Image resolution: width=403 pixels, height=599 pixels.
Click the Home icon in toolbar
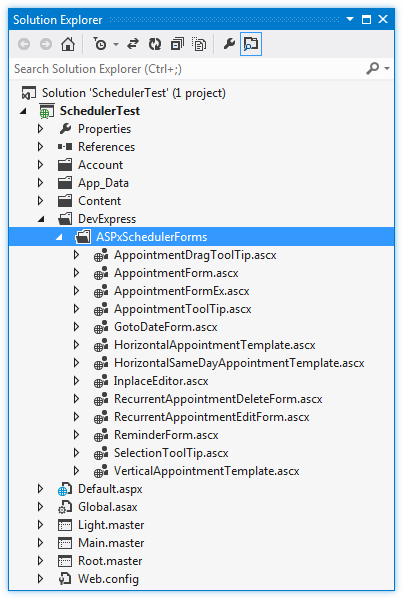pyautogui.click(x=68, y=44)
